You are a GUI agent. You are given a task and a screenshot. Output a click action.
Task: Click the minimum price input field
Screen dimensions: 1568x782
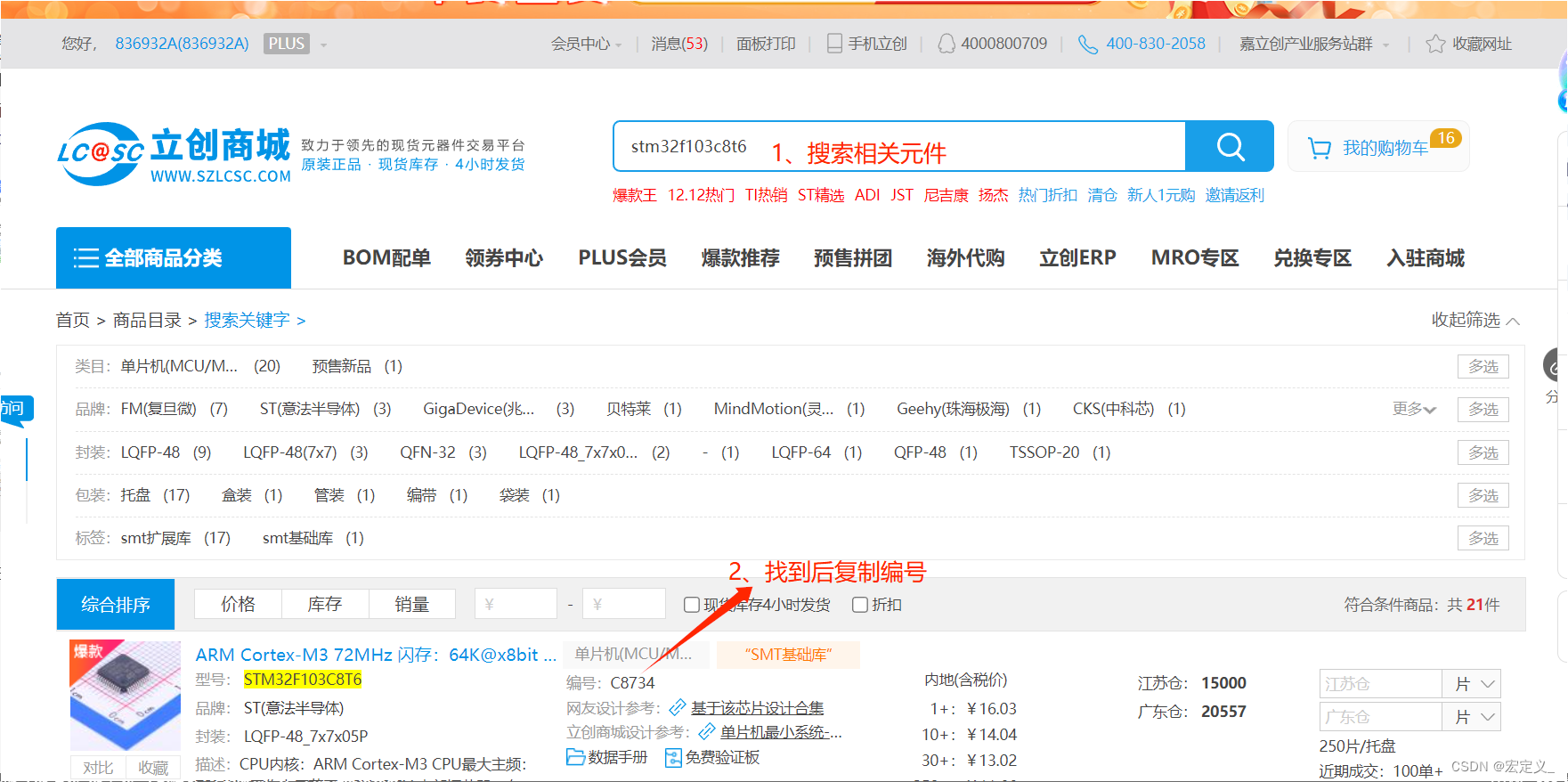click(516, 604)
